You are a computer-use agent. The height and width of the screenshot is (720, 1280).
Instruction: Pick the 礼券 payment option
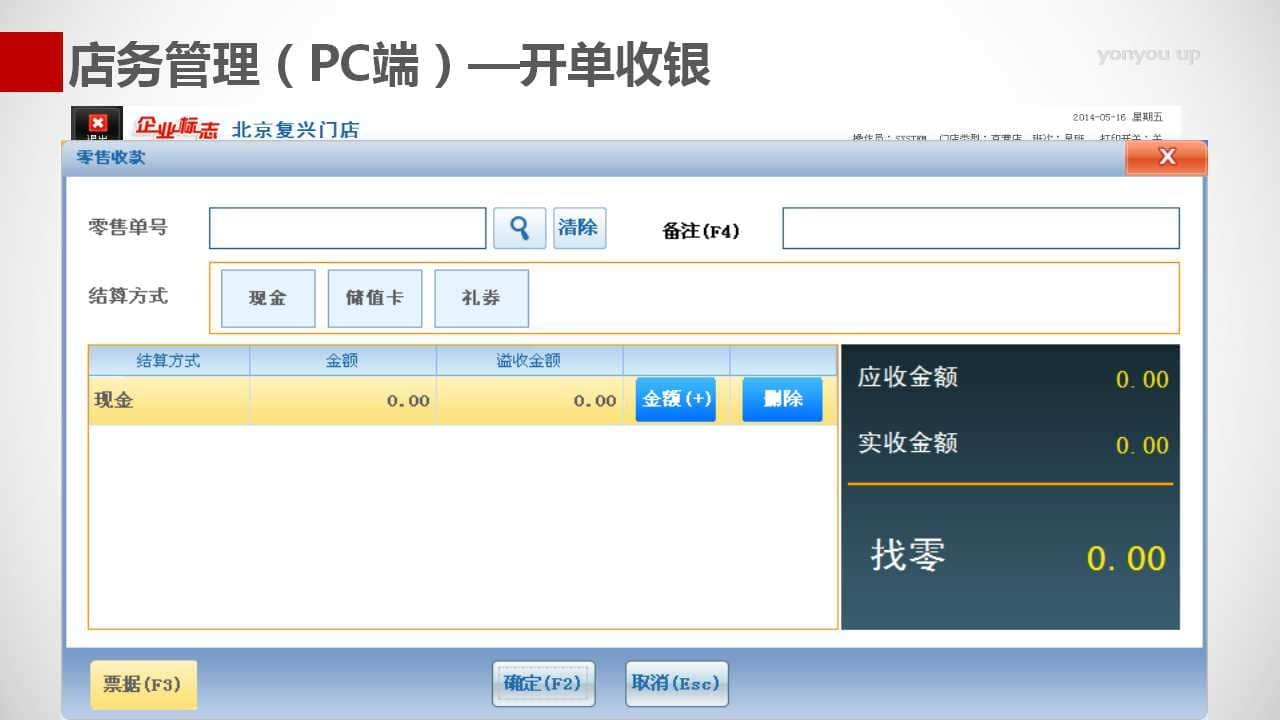481,298
